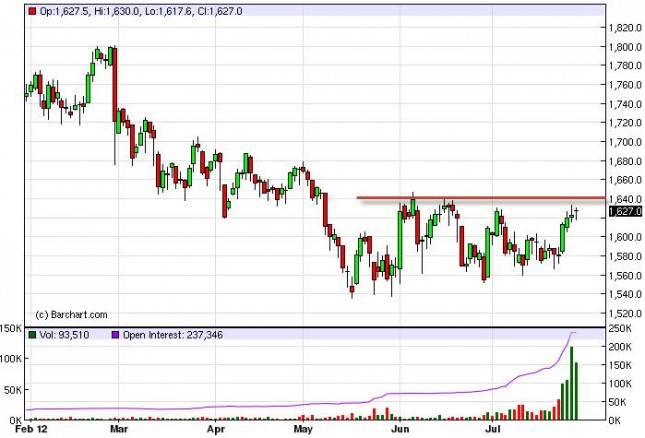This screenshot has width=645, height=438.
Task: Click the 100K right-side open interest label
Action: 620,384
